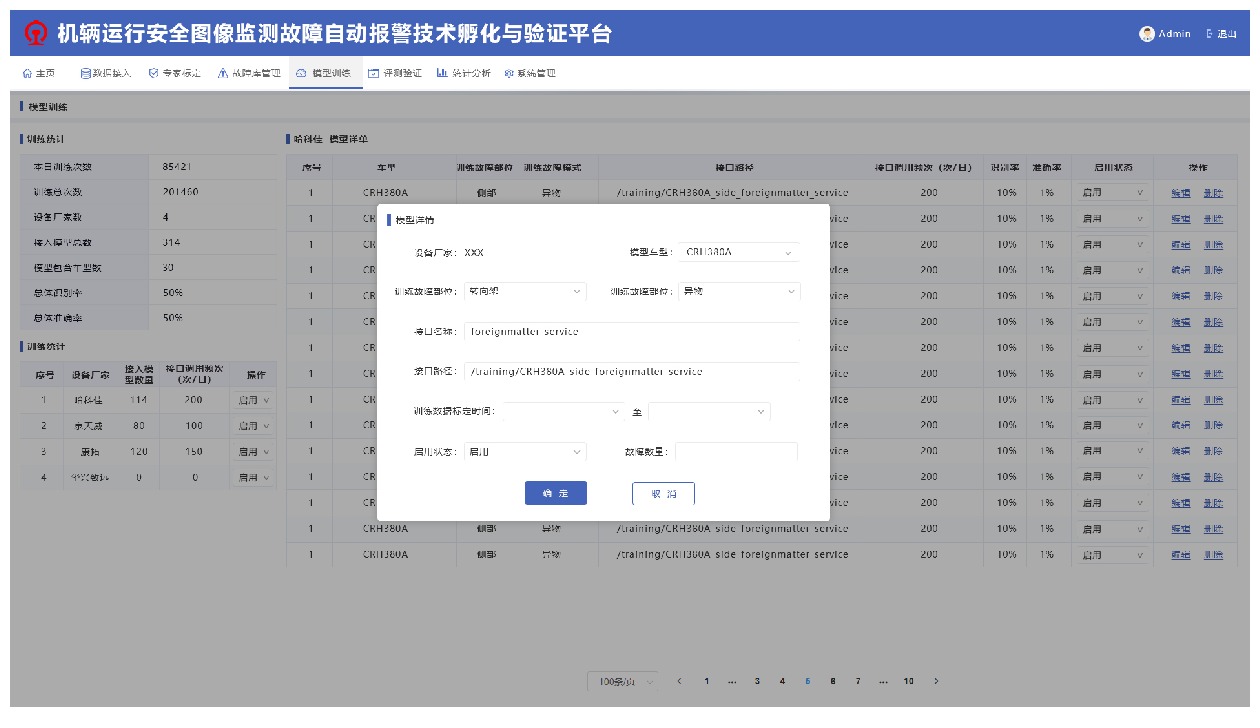
Task: Open the 异物 fault type dropdown in dialog
Action: tap(739, 292)
